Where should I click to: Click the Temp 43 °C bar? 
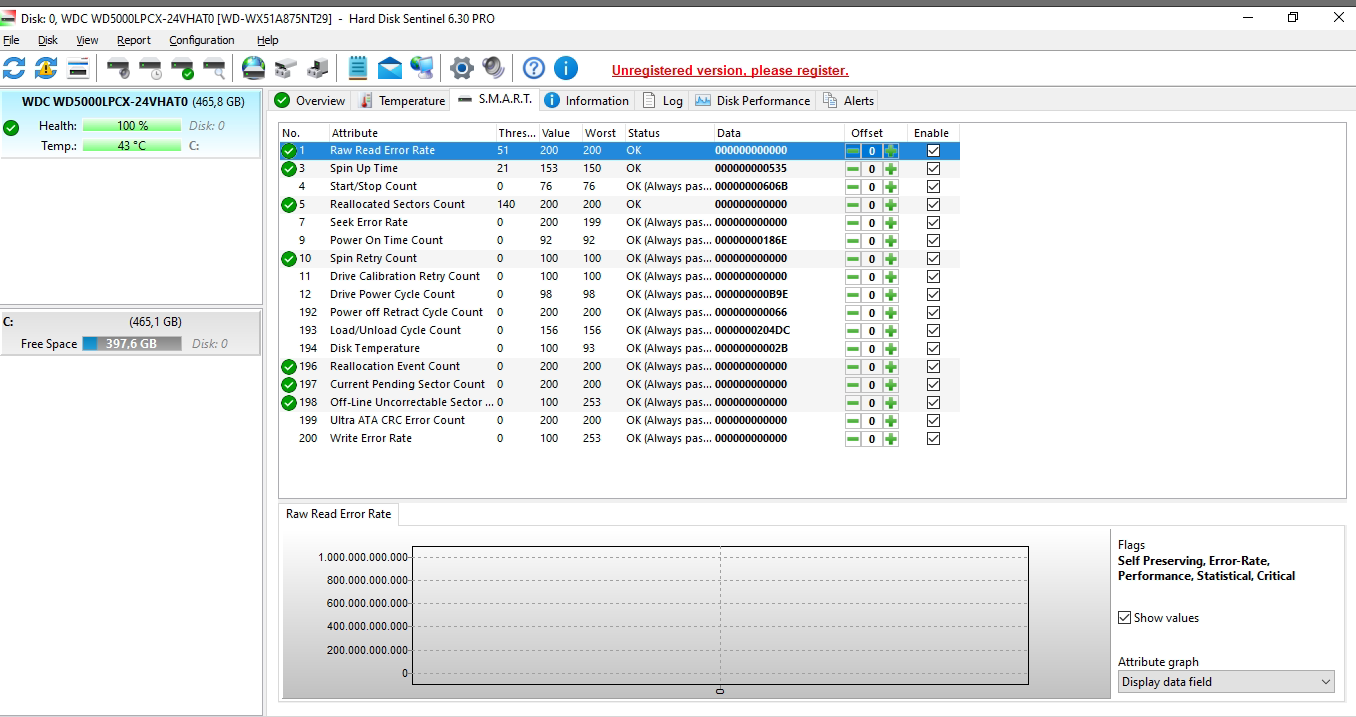pyautogui.click(x=132, y=146)
